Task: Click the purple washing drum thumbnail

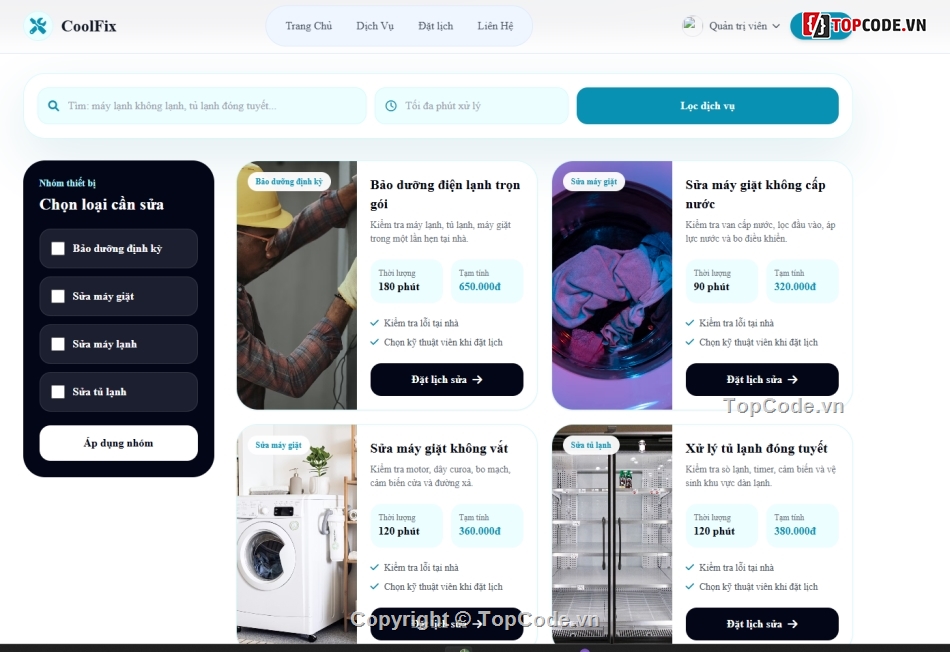Action: coord(612,285)
